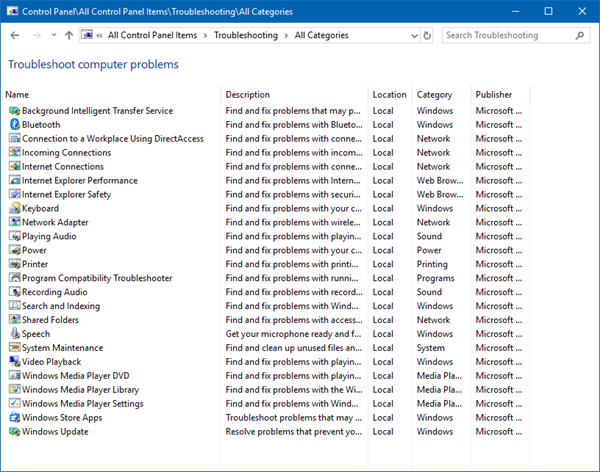Click the Printer troubleshooter icon
Screen dimensions: 600x472
14,264
